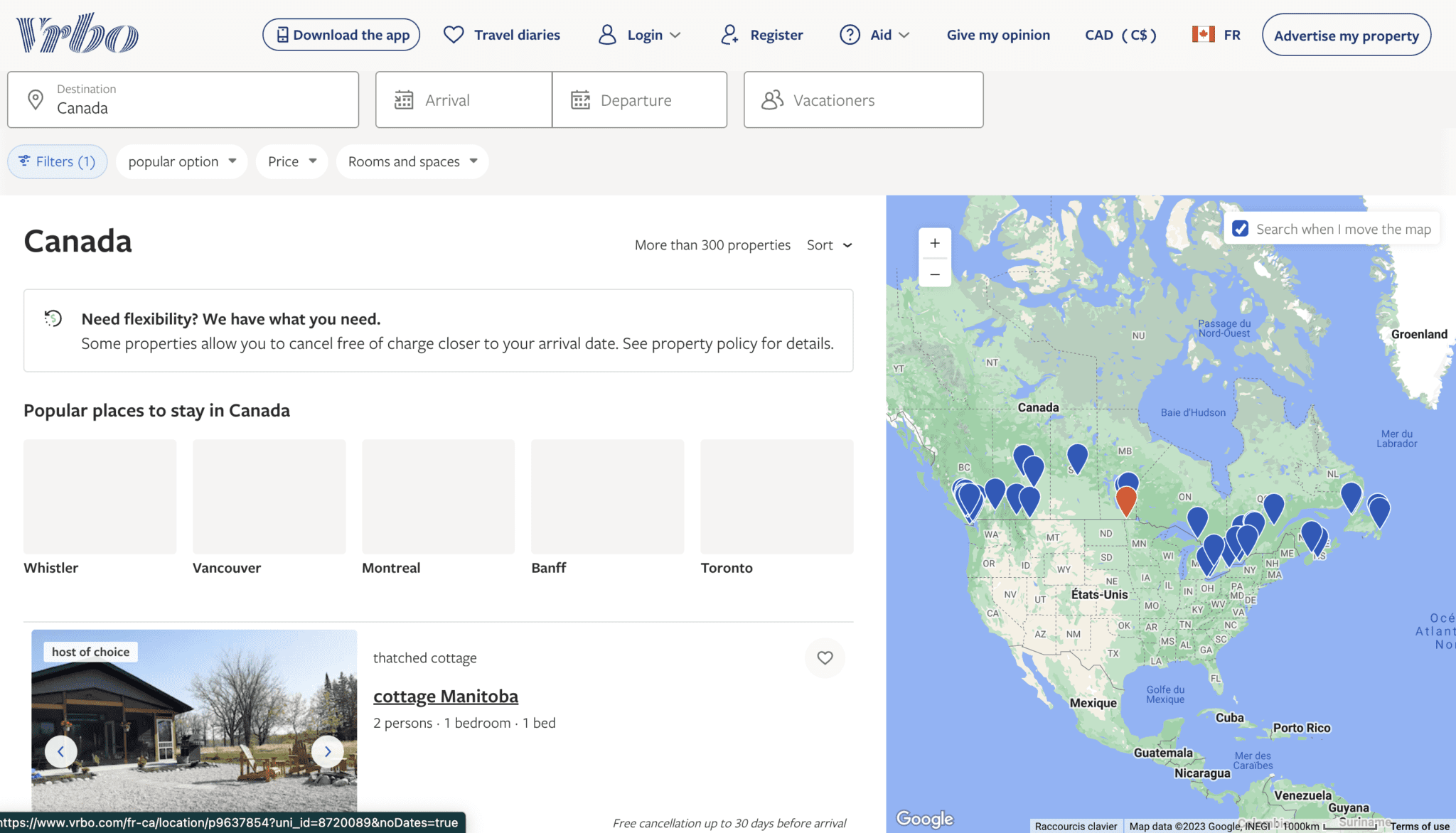Zoom in on the map

[935, 243]
